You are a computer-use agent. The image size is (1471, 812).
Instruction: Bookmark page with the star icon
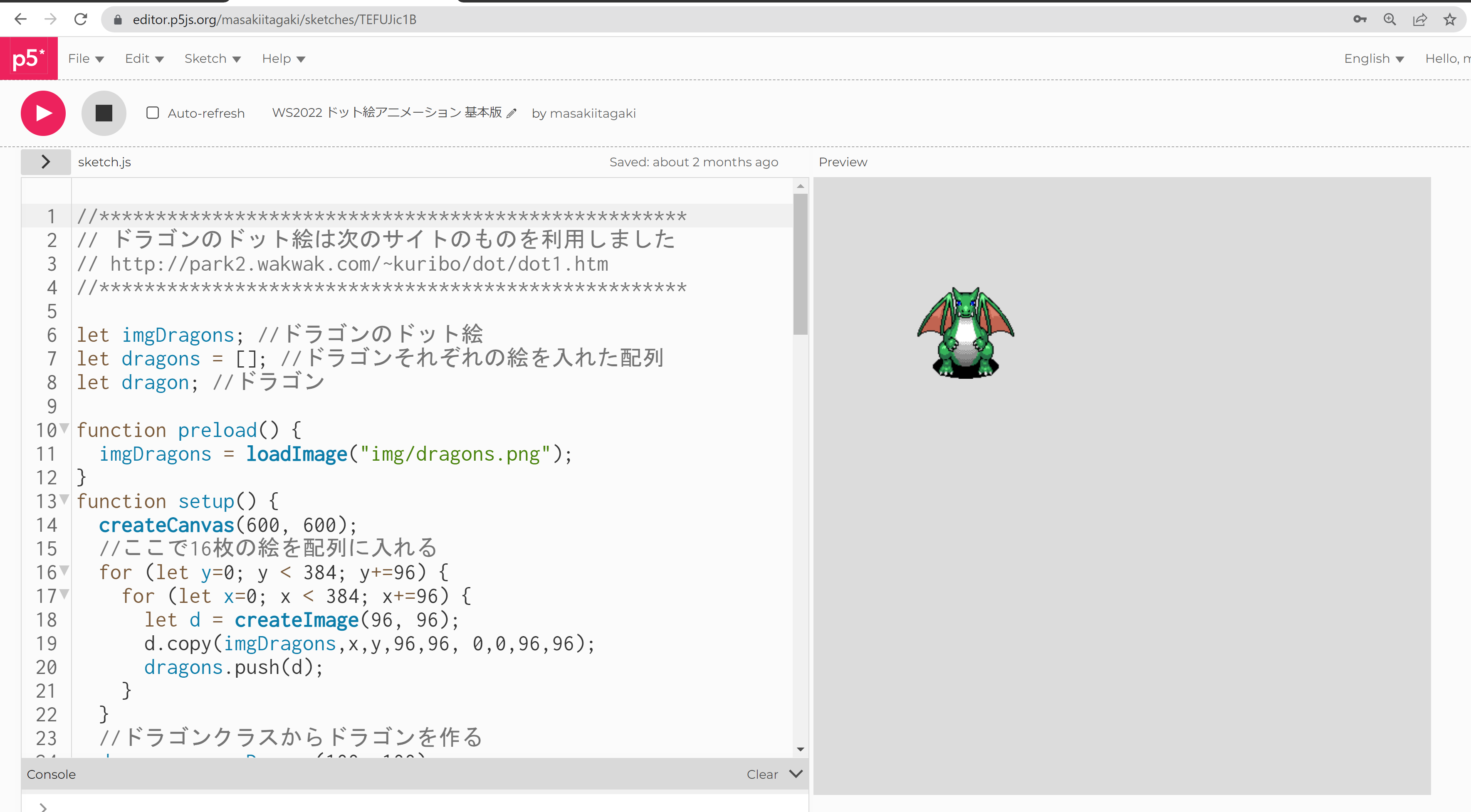tap(1449, 20)
